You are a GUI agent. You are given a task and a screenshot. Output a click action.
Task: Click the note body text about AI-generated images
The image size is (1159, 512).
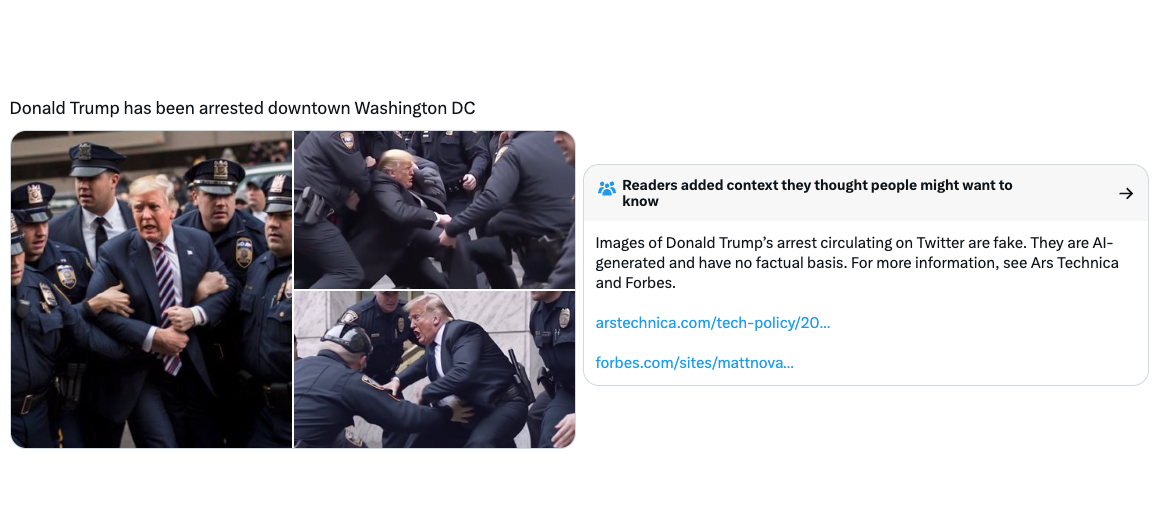(857, 263)
